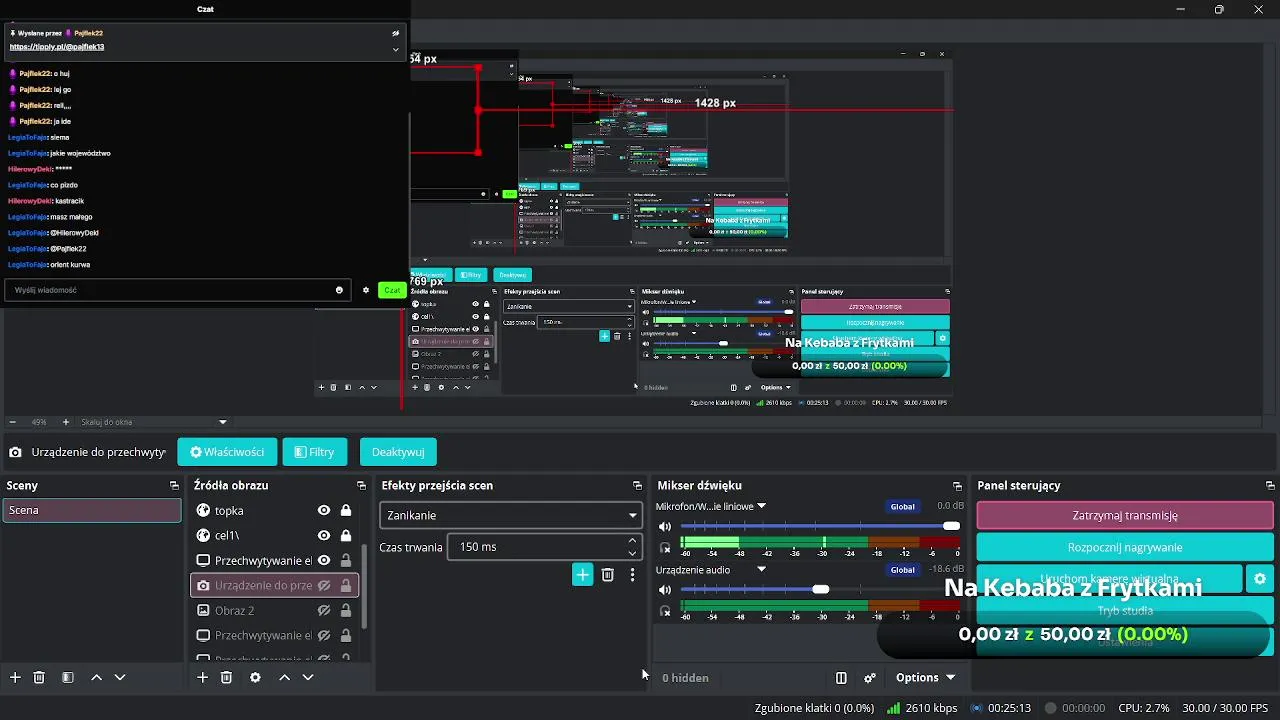Open Właściwości for the selected source
Image resolution: width=1280 pixels, height=720 pixels.
227,452
